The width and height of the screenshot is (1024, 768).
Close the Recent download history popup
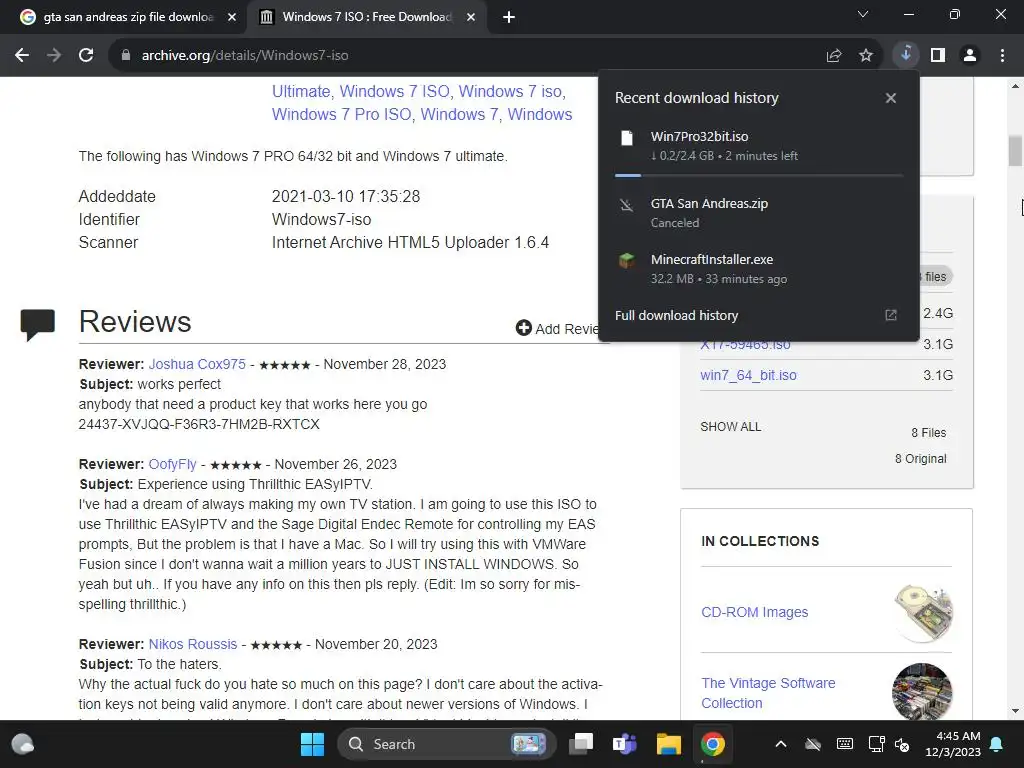click(891, 98)
